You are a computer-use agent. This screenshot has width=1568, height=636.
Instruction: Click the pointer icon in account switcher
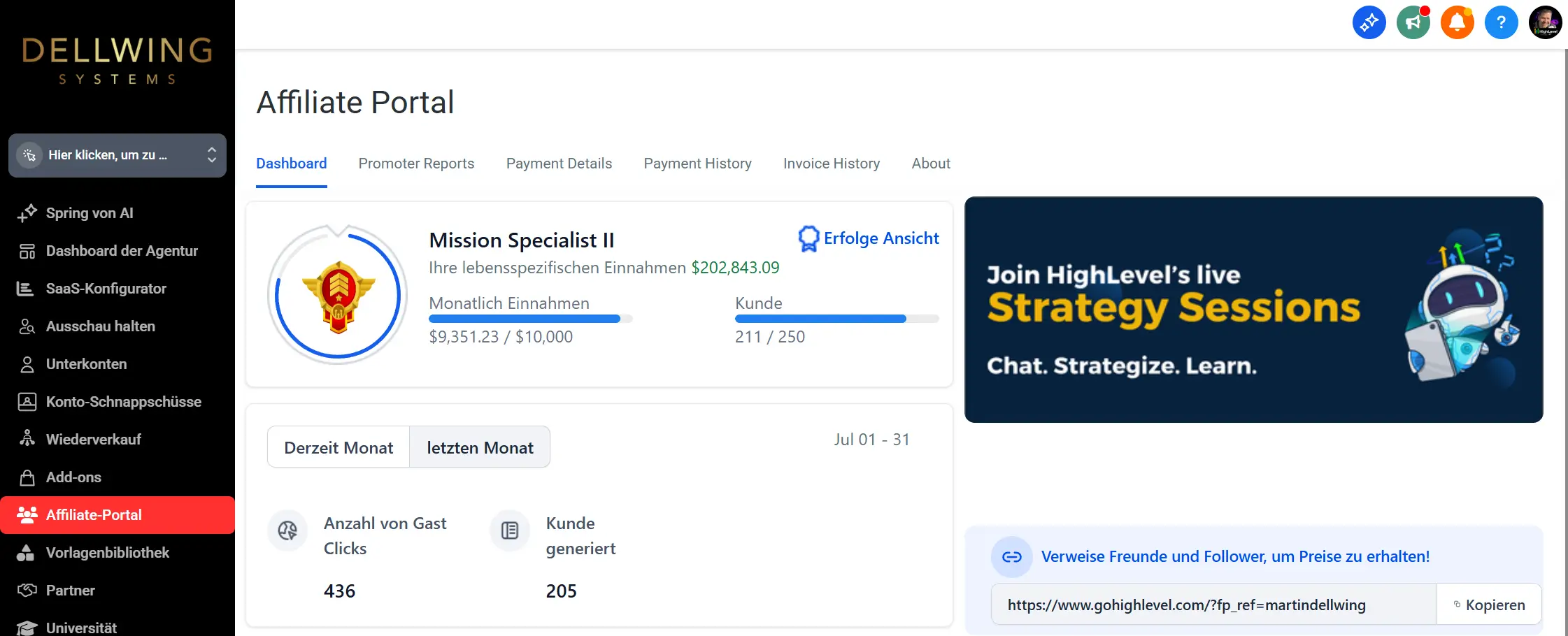pyautogui.click(x=29, y=155)
